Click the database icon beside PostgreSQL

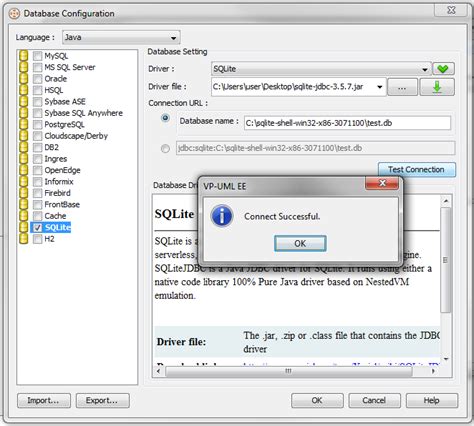[x=23, y=124]
